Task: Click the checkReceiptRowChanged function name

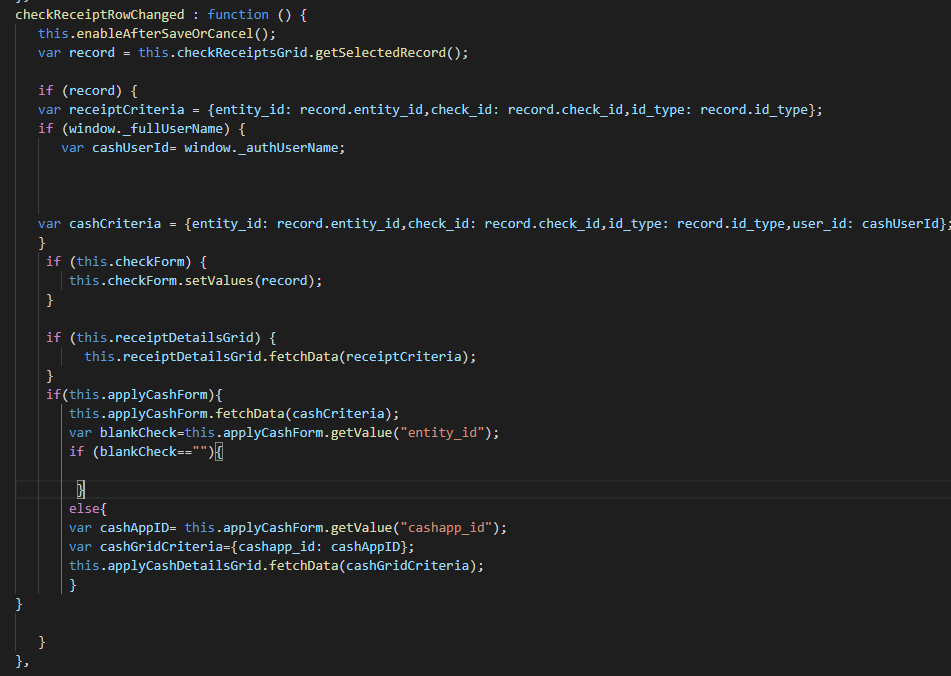Action: coord(100,14)
